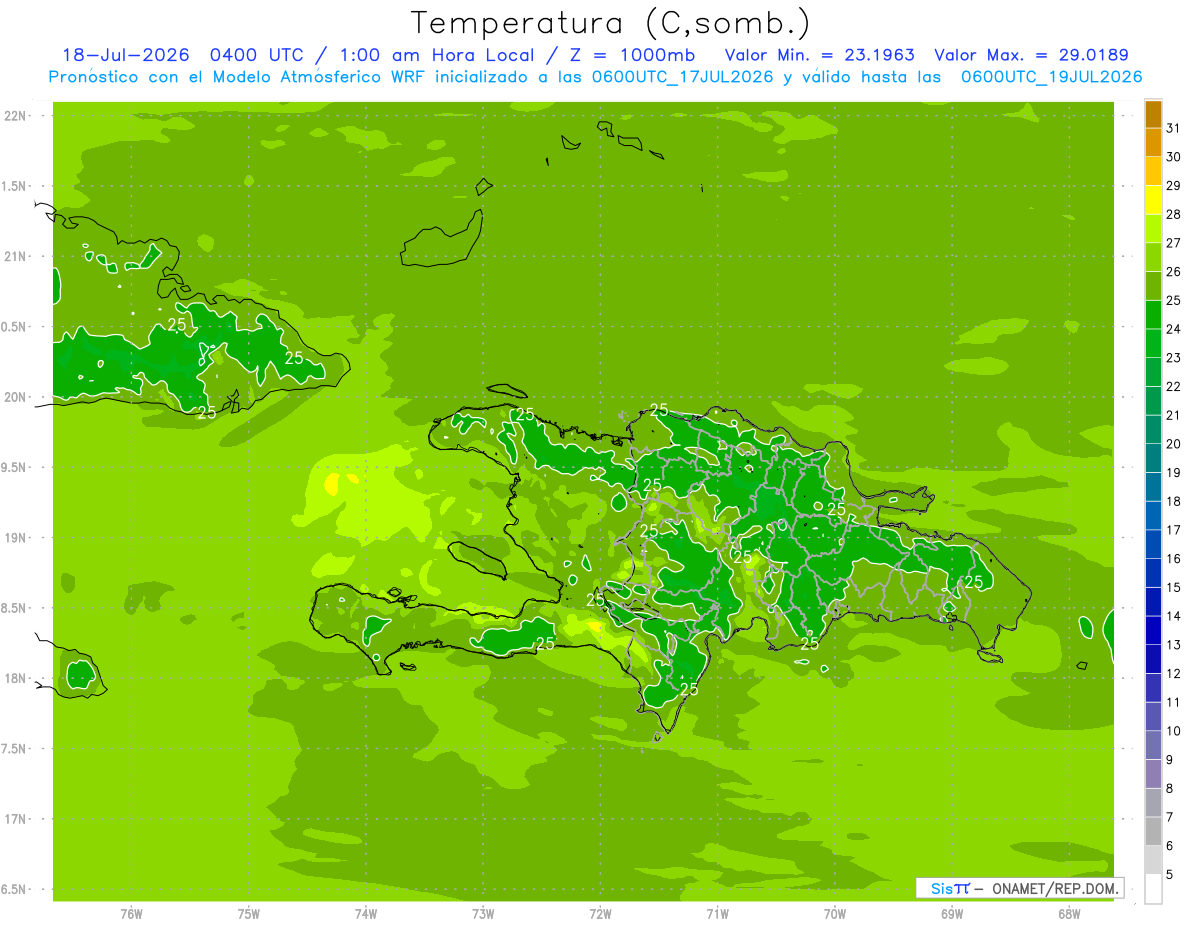Select the level text "Z = 1000mb"

click(632, 55)
